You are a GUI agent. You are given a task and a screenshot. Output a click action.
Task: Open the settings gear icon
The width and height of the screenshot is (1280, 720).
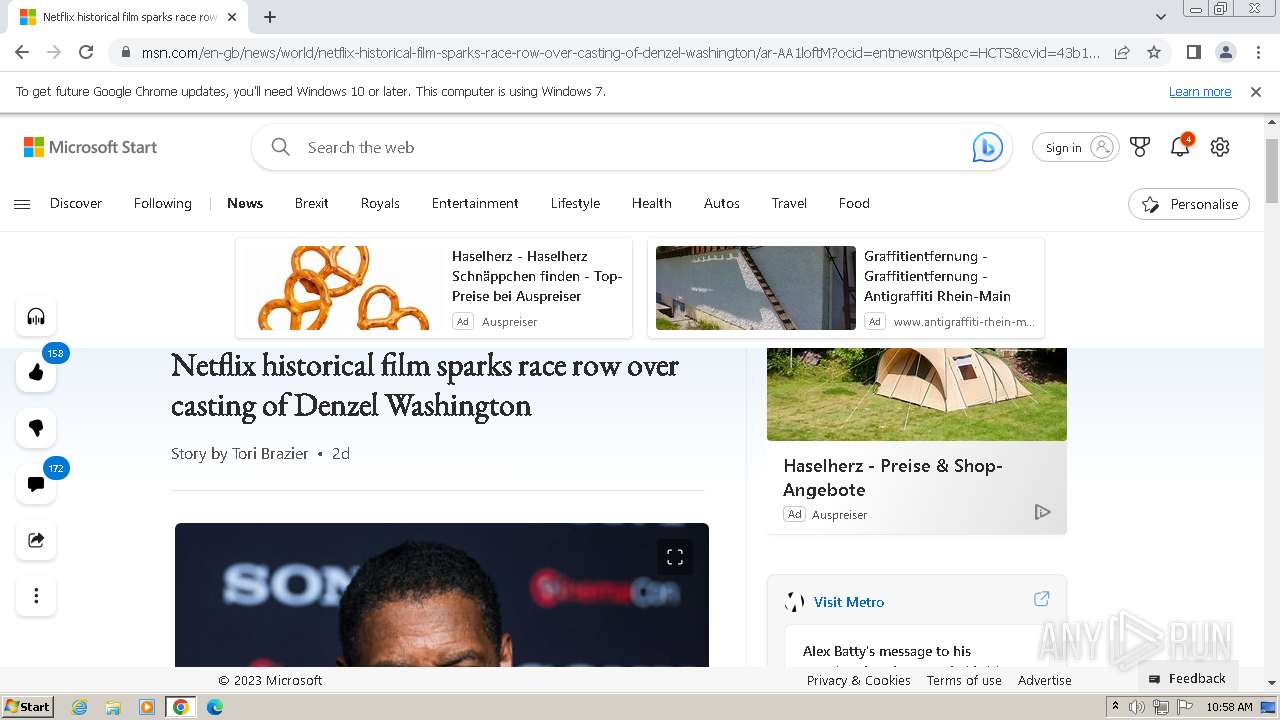tap(1220, 147)
